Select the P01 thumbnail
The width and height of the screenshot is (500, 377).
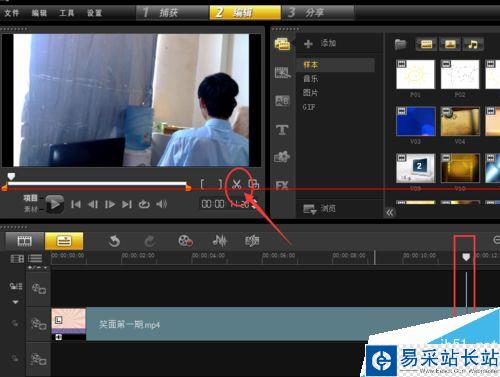pyautogui.click(x=415, y=74)
